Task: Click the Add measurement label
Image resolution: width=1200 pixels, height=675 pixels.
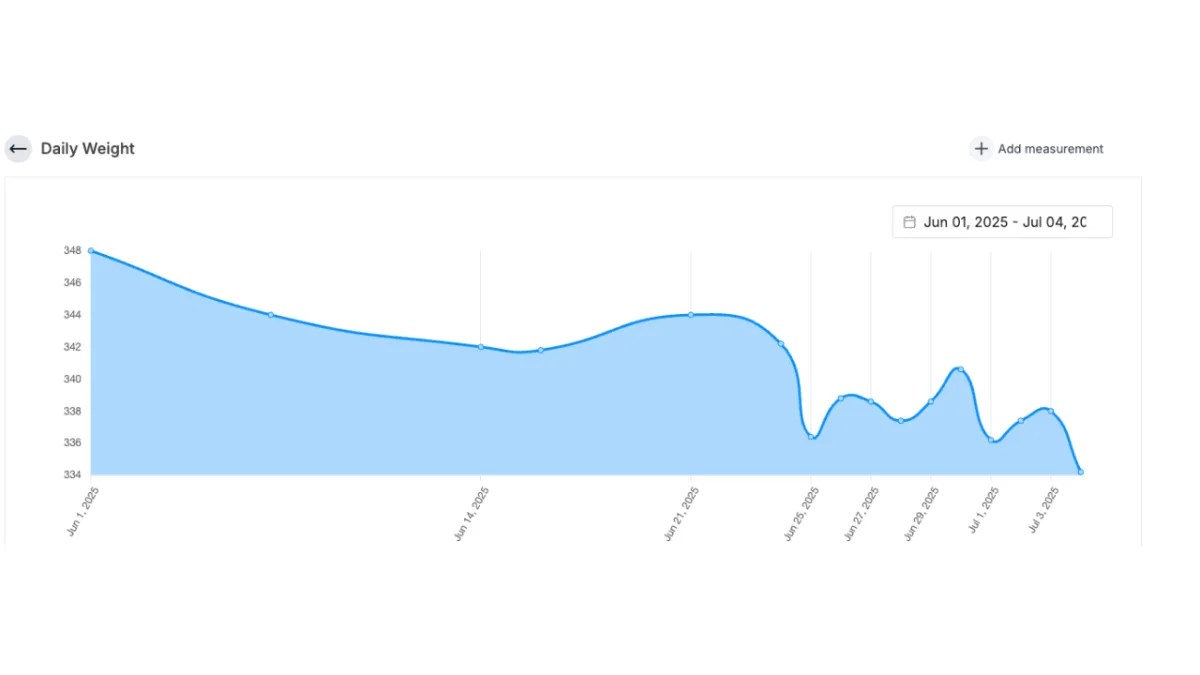Action: point(1050,149)
